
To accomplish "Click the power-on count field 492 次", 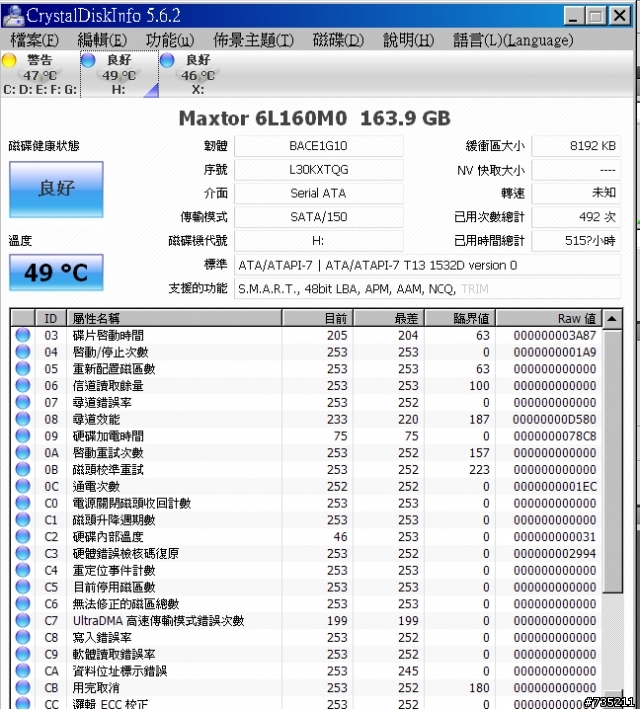I will [x=576, y=217].
